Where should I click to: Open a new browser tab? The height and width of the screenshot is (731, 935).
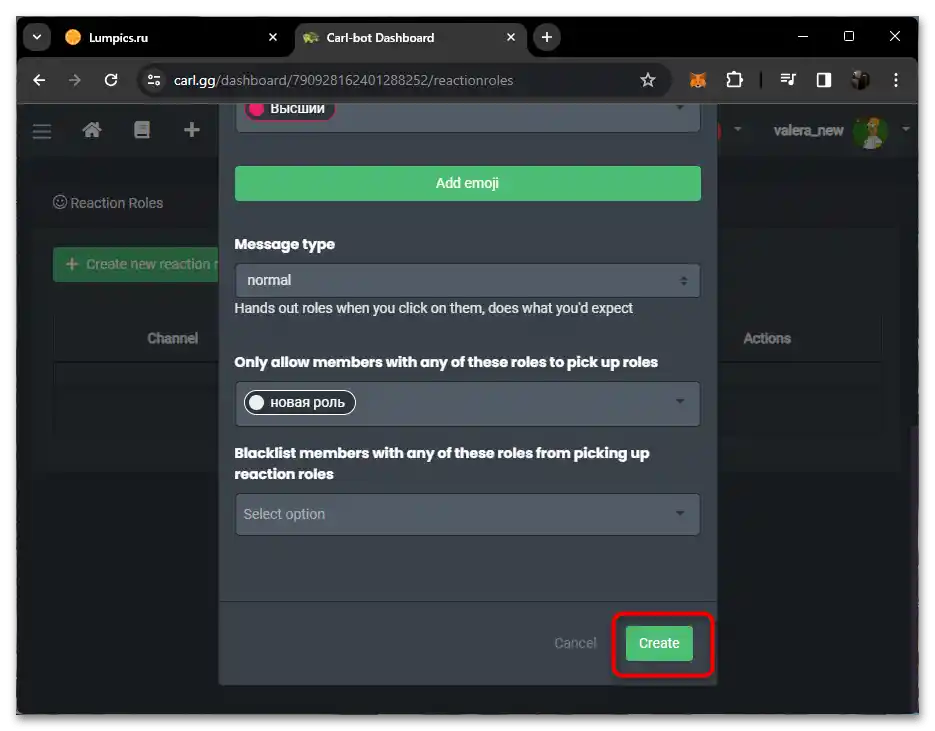point(547,37)
